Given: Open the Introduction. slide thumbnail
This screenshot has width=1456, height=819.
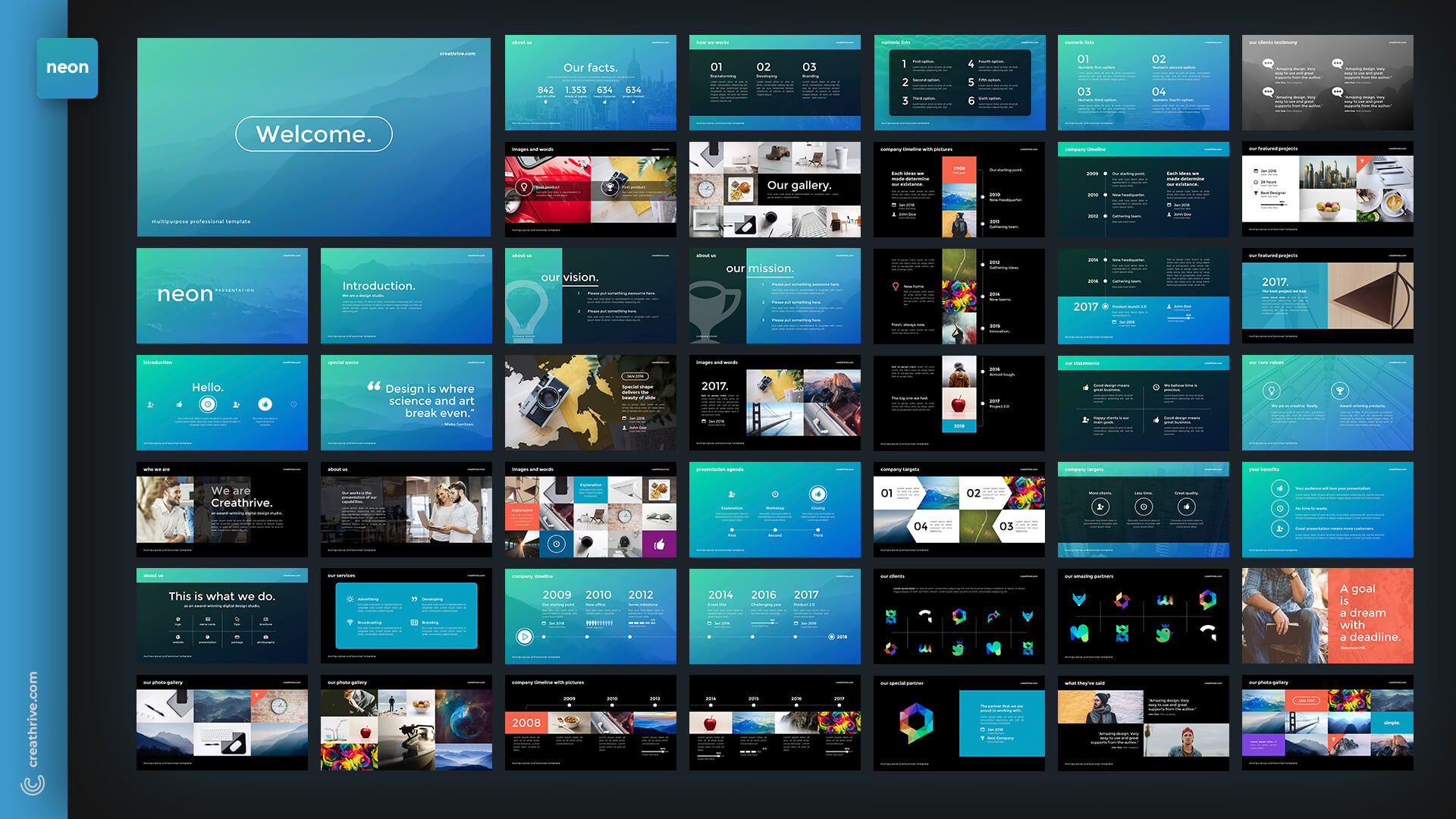Looking at the screenshot, I should (406, 296).
